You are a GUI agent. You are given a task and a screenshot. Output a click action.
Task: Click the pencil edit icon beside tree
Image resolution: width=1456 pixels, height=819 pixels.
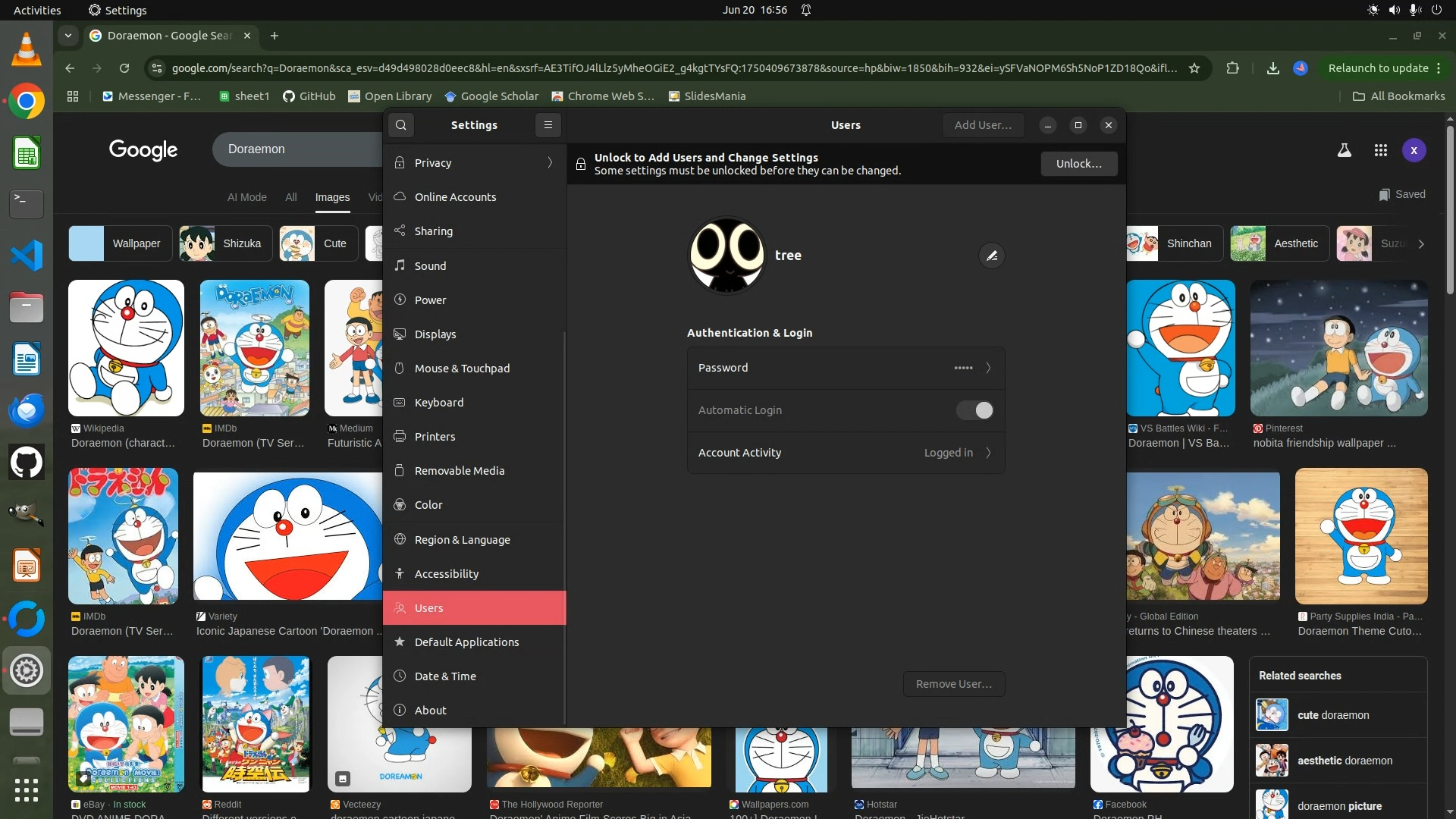coord(991,256)
